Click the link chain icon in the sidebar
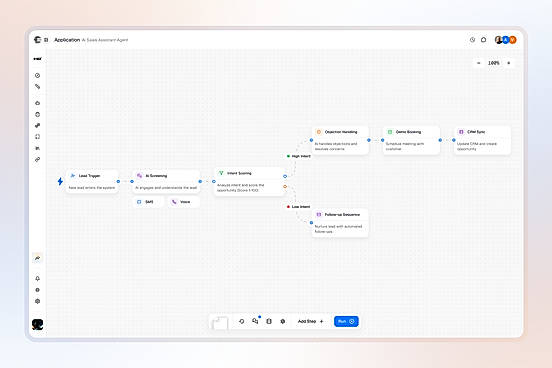 click(x=38, y=160)
